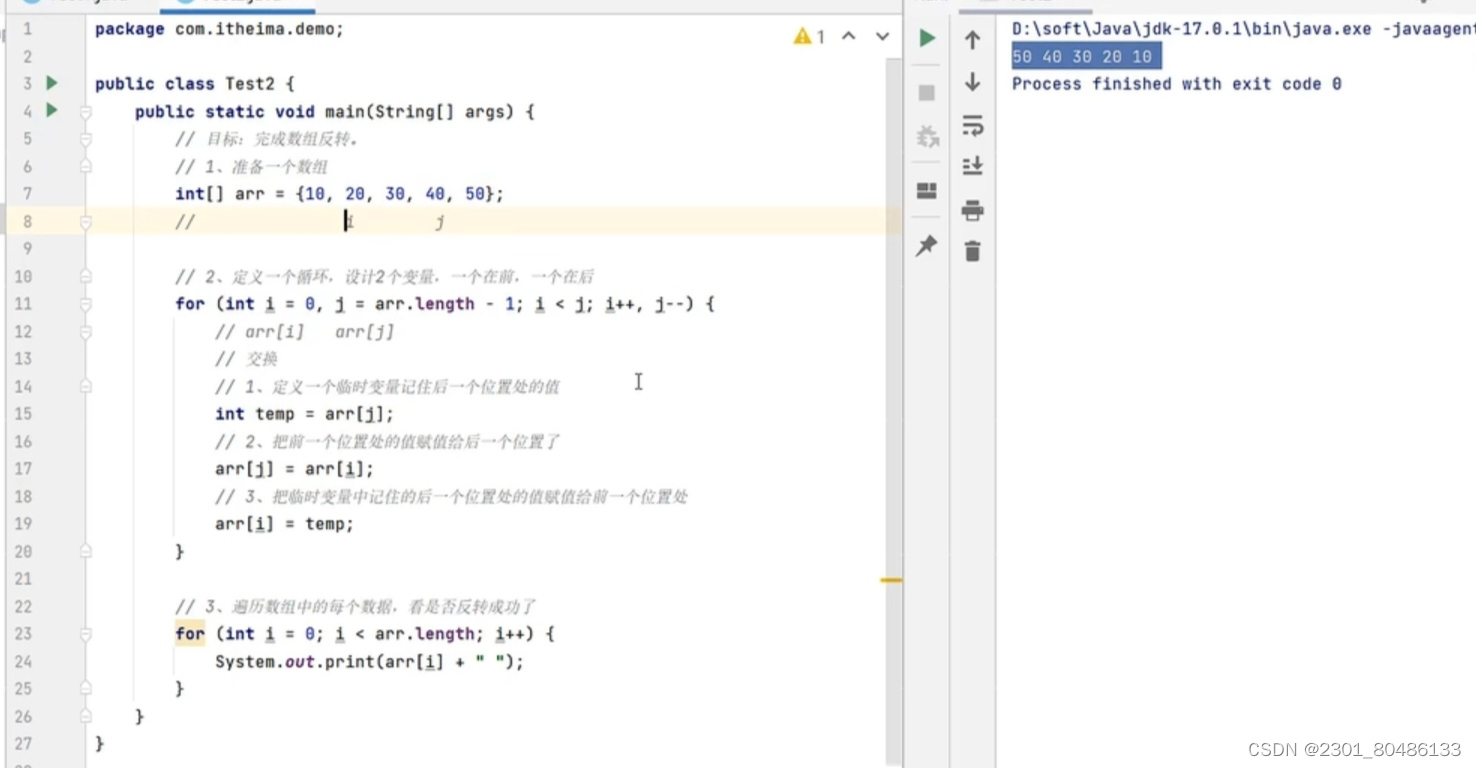Click the Down the Stack Trace arrow

972,82
